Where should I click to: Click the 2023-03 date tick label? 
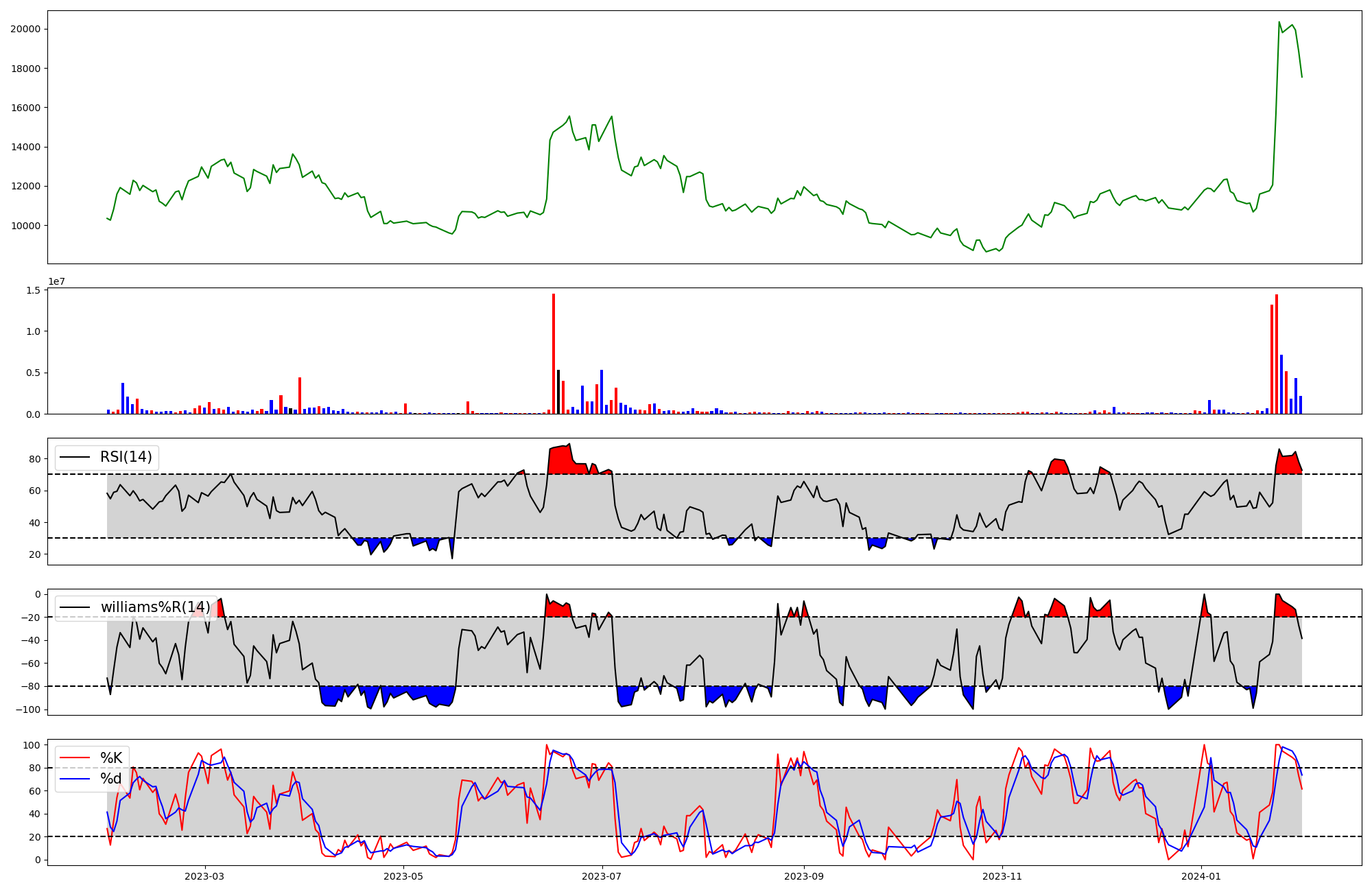pos(204,876)
